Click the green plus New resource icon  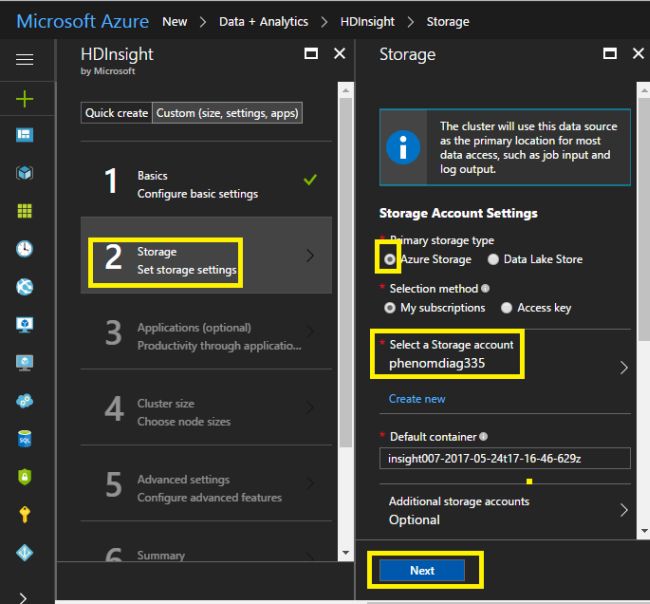[x=24, y=99]
